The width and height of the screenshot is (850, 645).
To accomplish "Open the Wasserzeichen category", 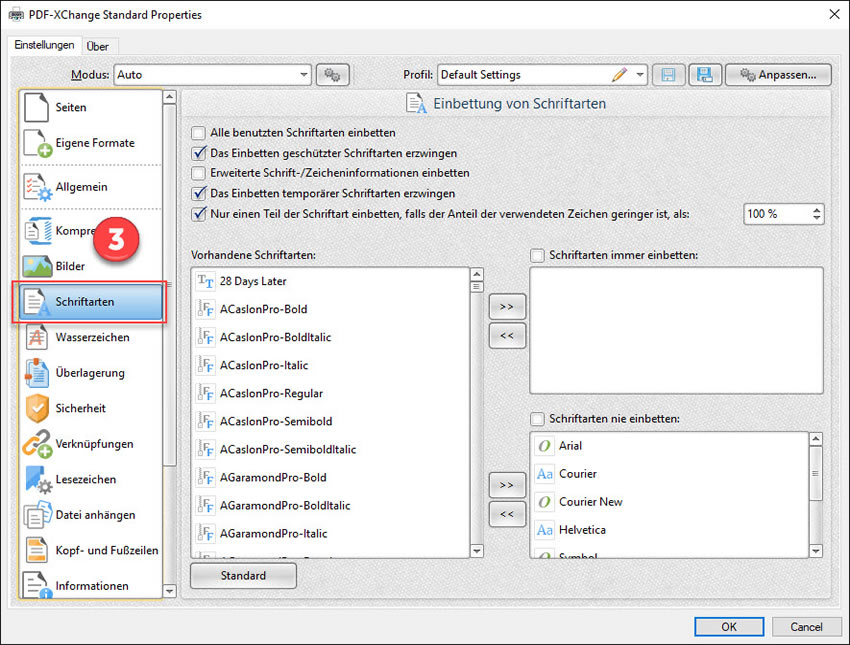I will 91,337.
